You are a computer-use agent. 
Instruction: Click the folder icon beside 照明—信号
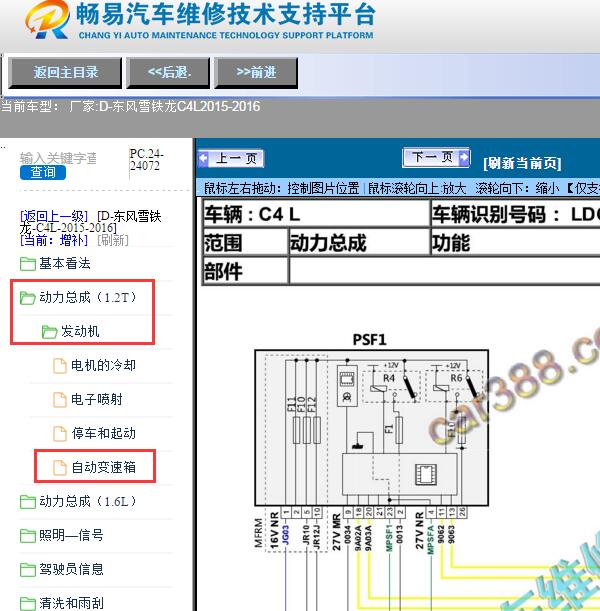click(28, 536)
